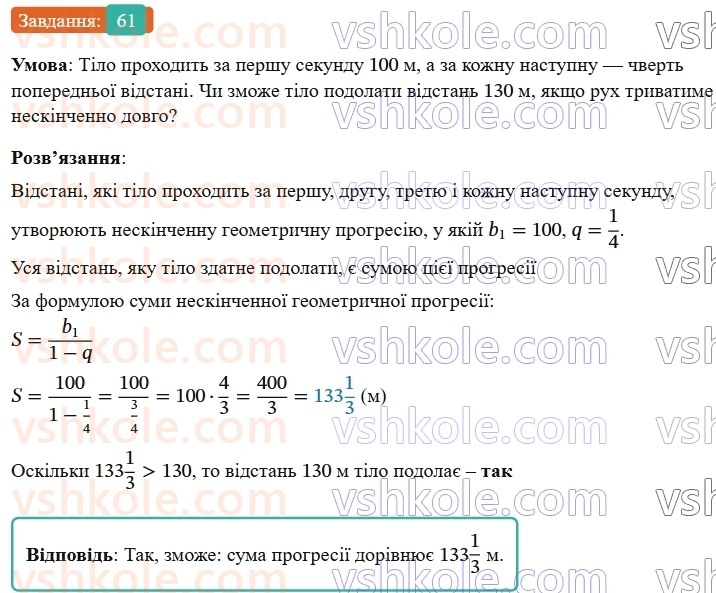Viewport: 716px width, 593px height.
Task: Click the bold 'Відповідь' label in answer box
Action: point(69,555)
